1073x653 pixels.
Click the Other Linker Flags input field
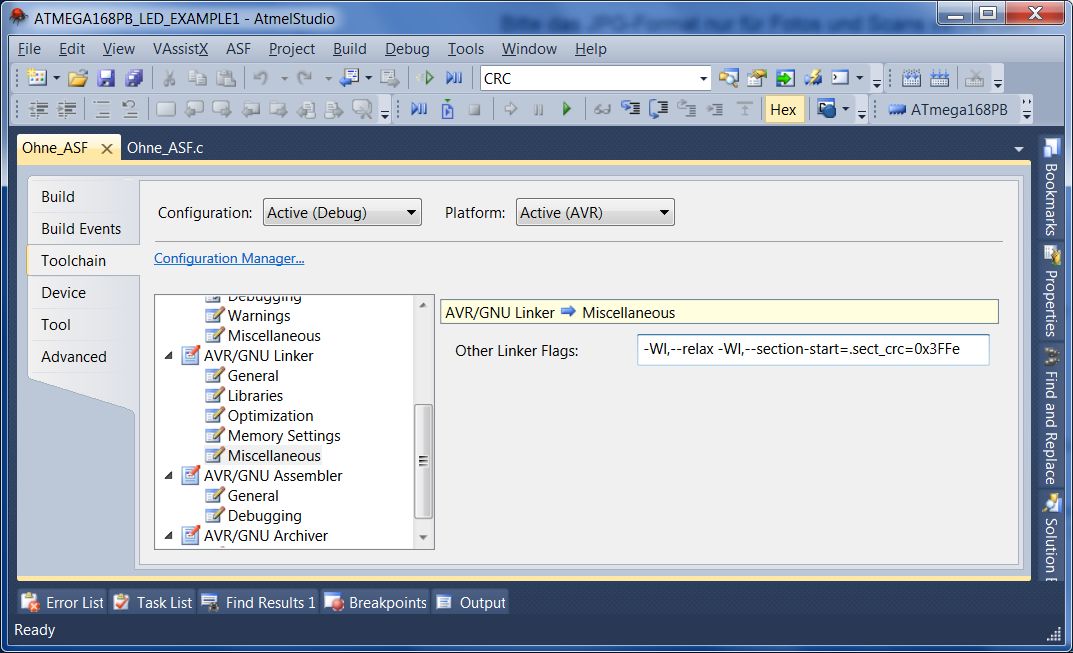813,350
